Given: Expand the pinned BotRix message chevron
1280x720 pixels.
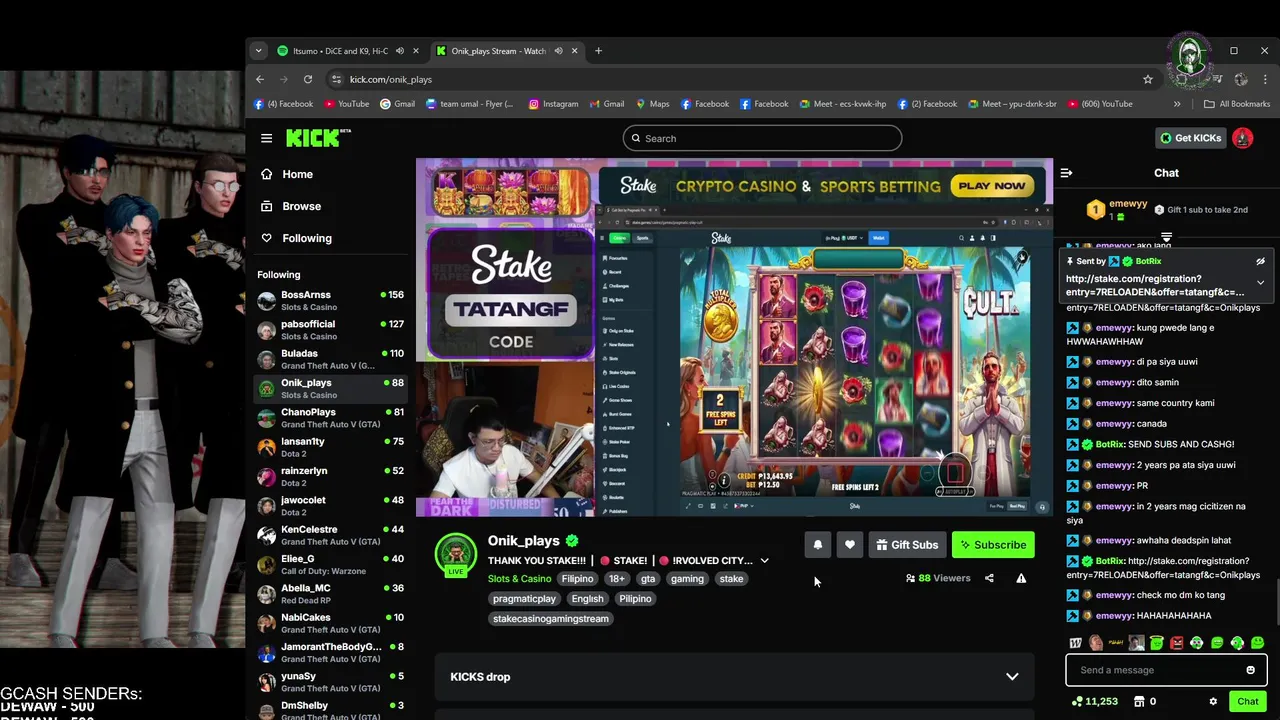Looking at the screenshot, I should point(1260,283).
